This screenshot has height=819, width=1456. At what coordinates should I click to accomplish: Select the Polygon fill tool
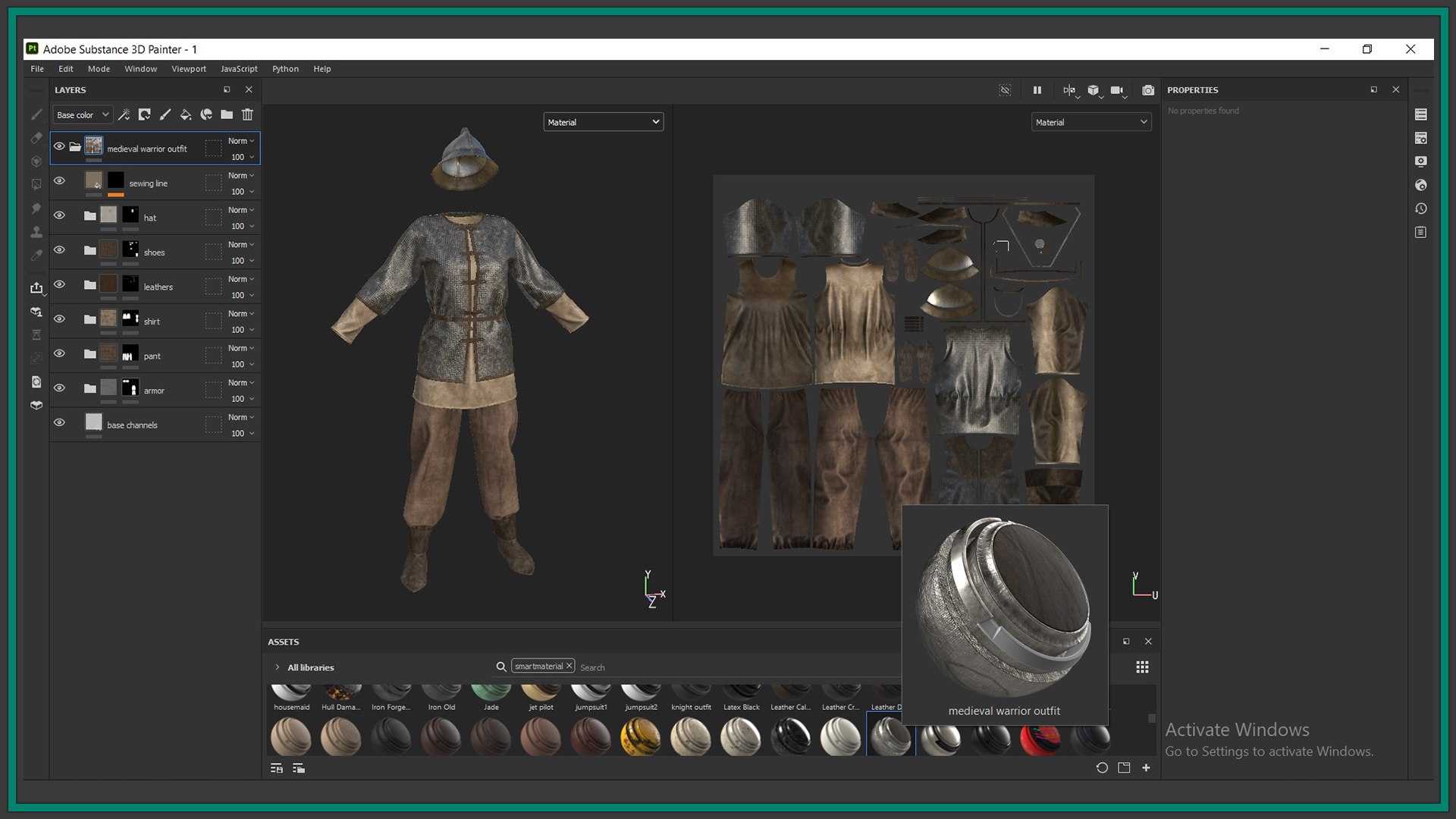(x=36, y=184)
